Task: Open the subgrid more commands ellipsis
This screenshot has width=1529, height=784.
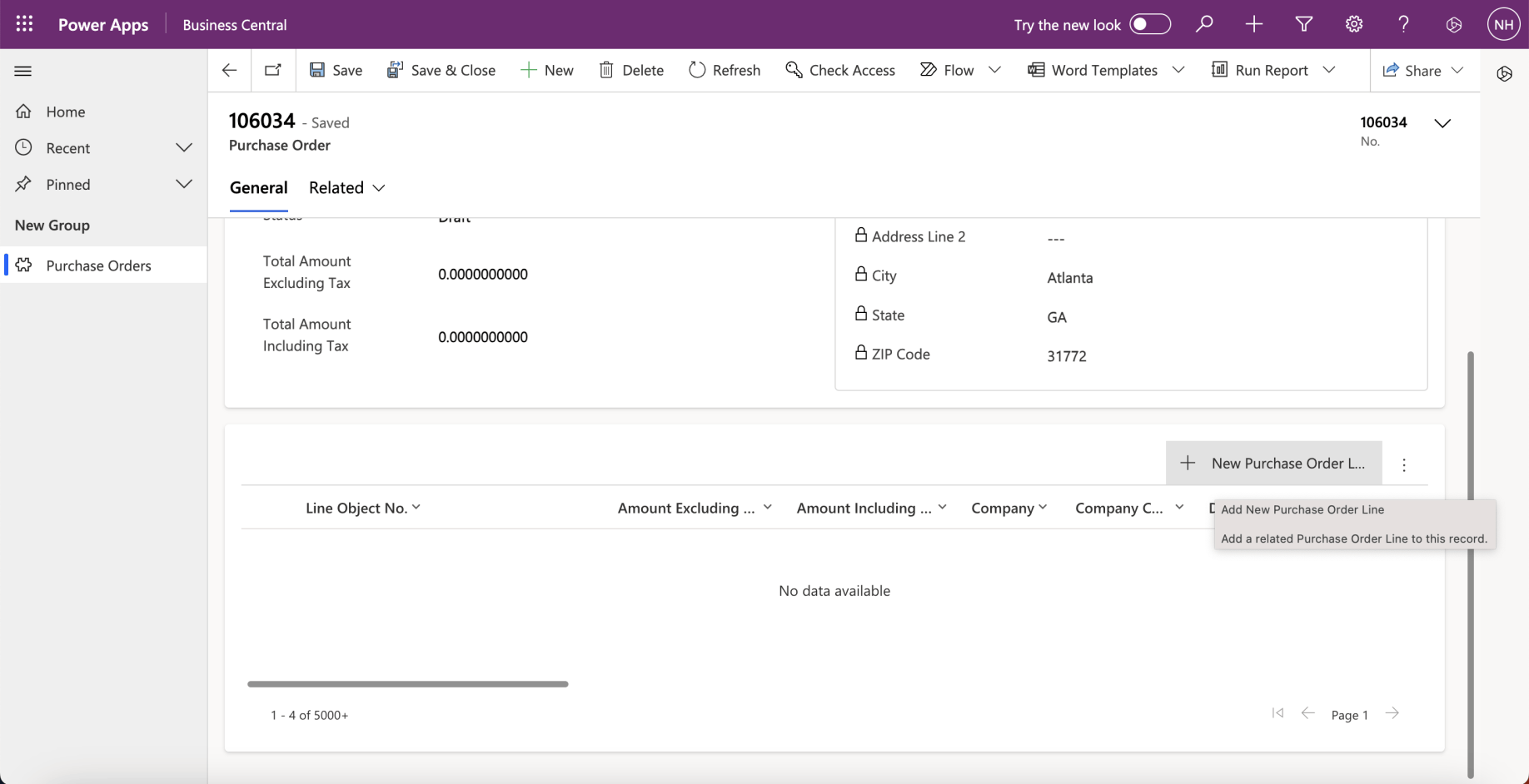Action: click(1404, 464)
